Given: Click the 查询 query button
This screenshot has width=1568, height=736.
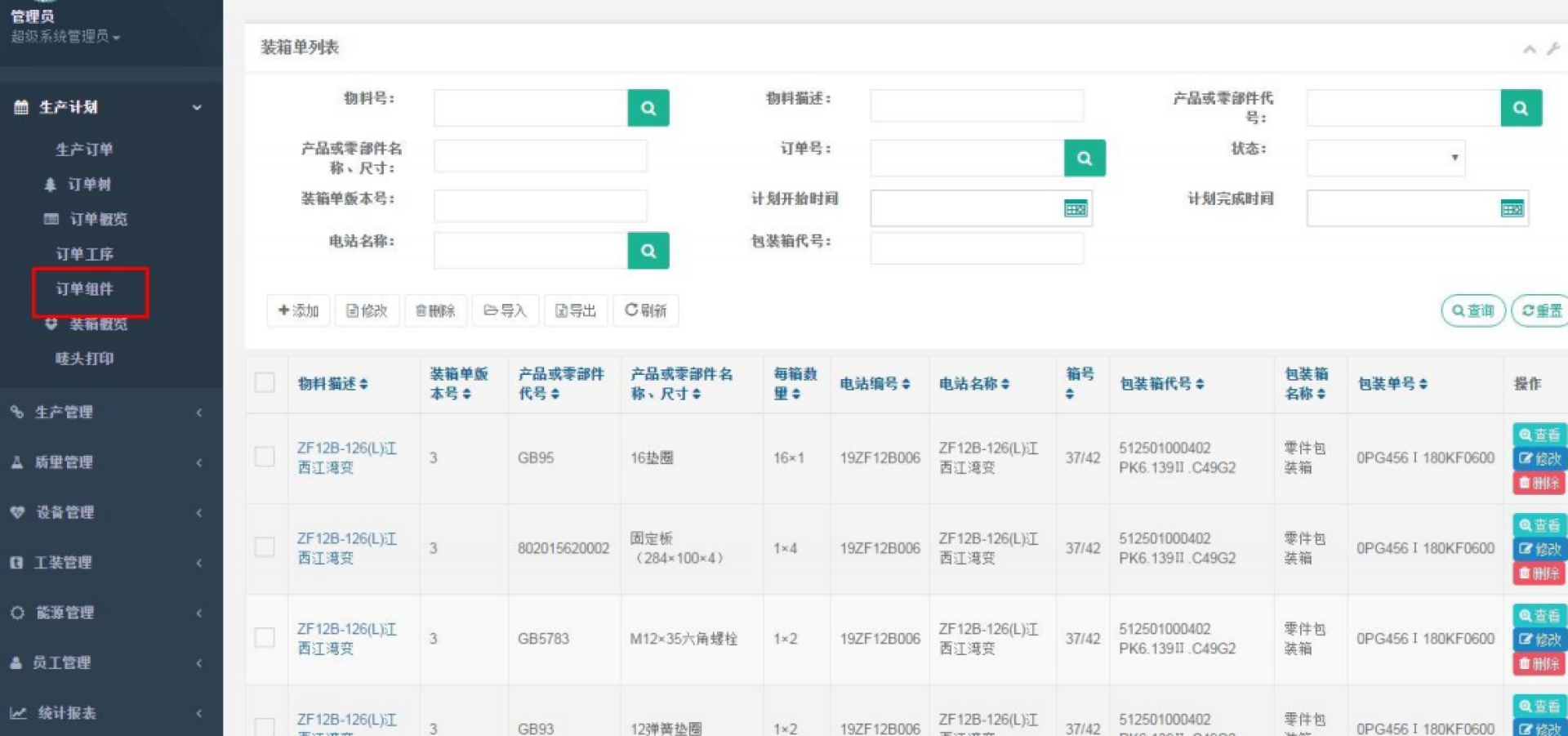Looking at the screenshot, I should [1472, 310].
